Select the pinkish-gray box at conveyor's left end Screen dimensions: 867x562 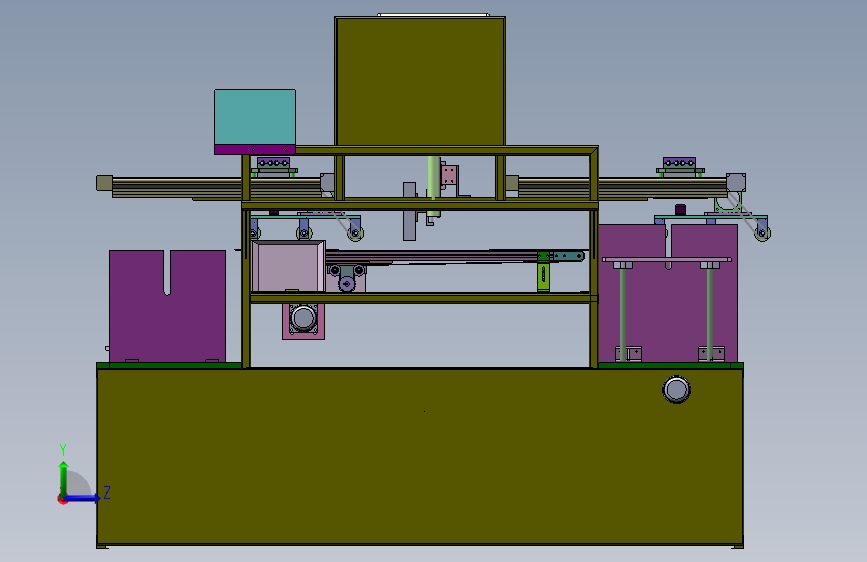click(288, 266)
